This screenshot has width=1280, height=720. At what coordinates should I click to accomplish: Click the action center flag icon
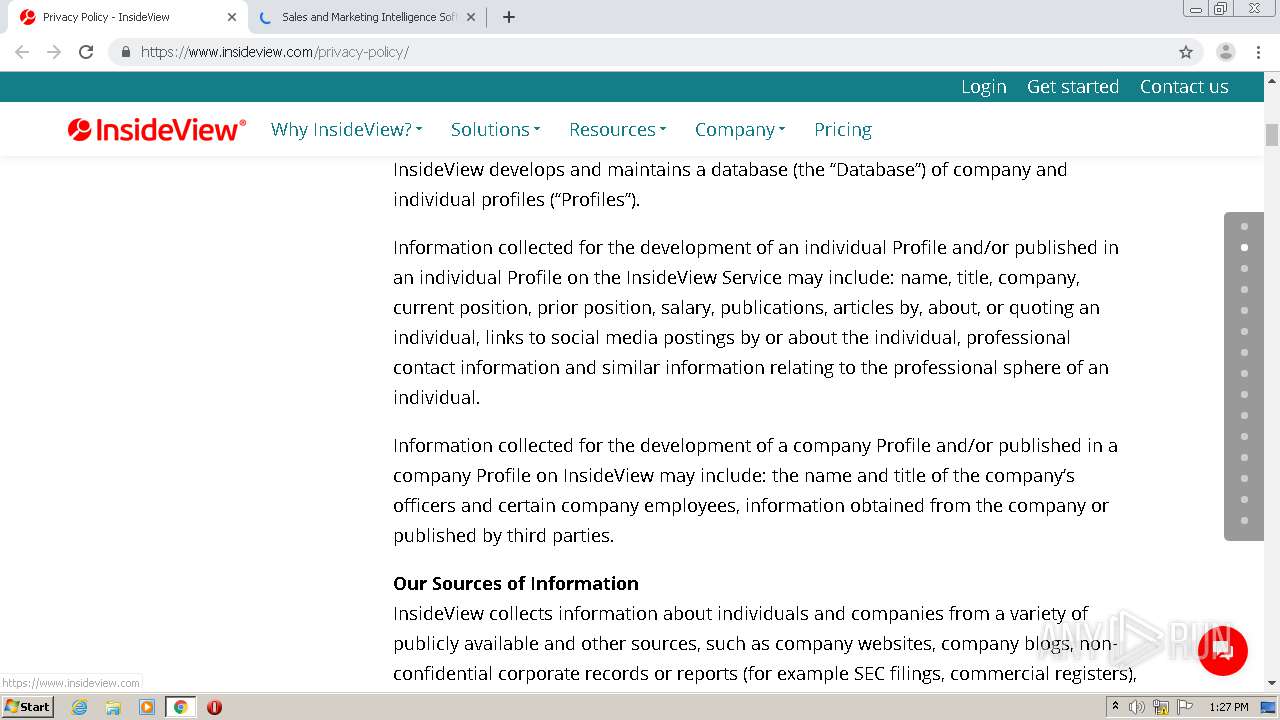tap(1185, 707)
